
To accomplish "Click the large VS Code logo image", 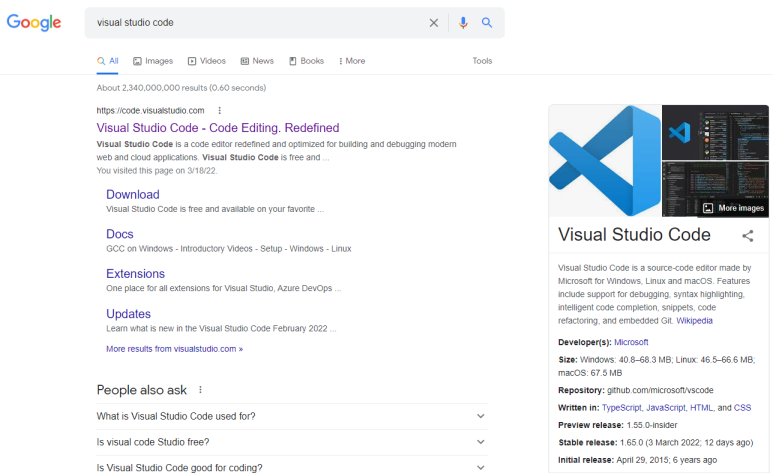I will (x=605, y=161).
